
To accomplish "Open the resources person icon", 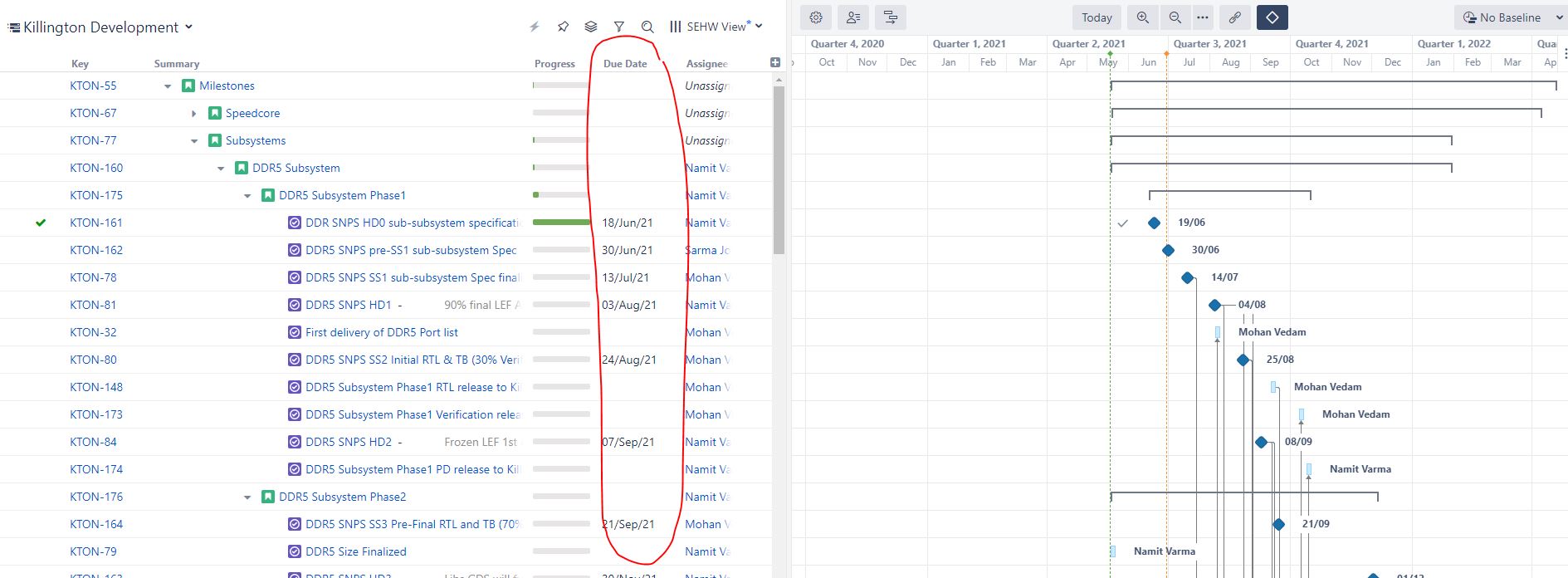I will tap(853, 17).
